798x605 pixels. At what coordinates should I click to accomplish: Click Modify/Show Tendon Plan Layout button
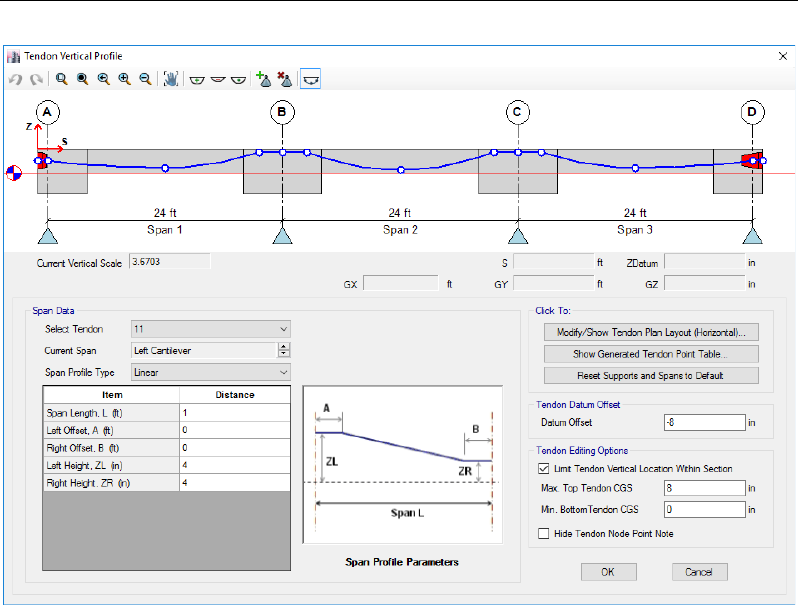click(651, 332)
